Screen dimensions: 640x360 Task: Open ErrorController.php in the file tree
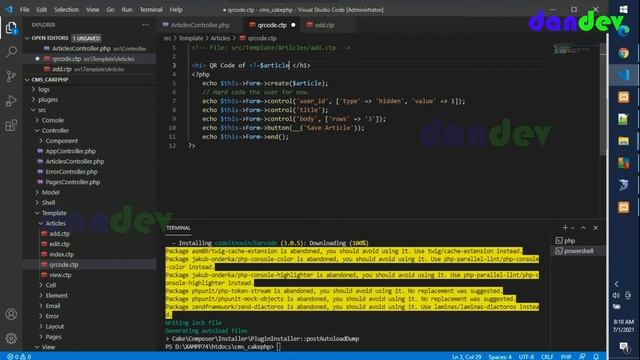[x=71, y=172]
